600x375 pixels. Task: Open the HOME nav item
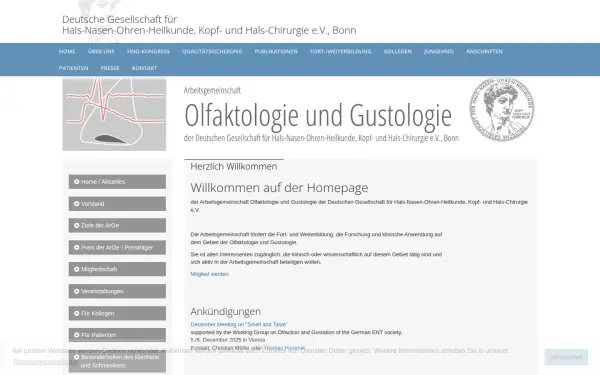(x=67, y=51)
